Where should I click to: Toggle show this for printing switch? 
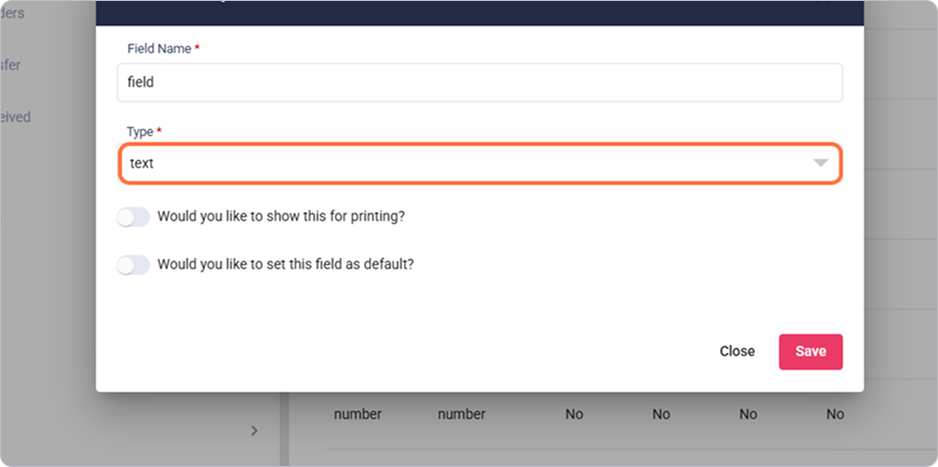click(x=133, y=217)
